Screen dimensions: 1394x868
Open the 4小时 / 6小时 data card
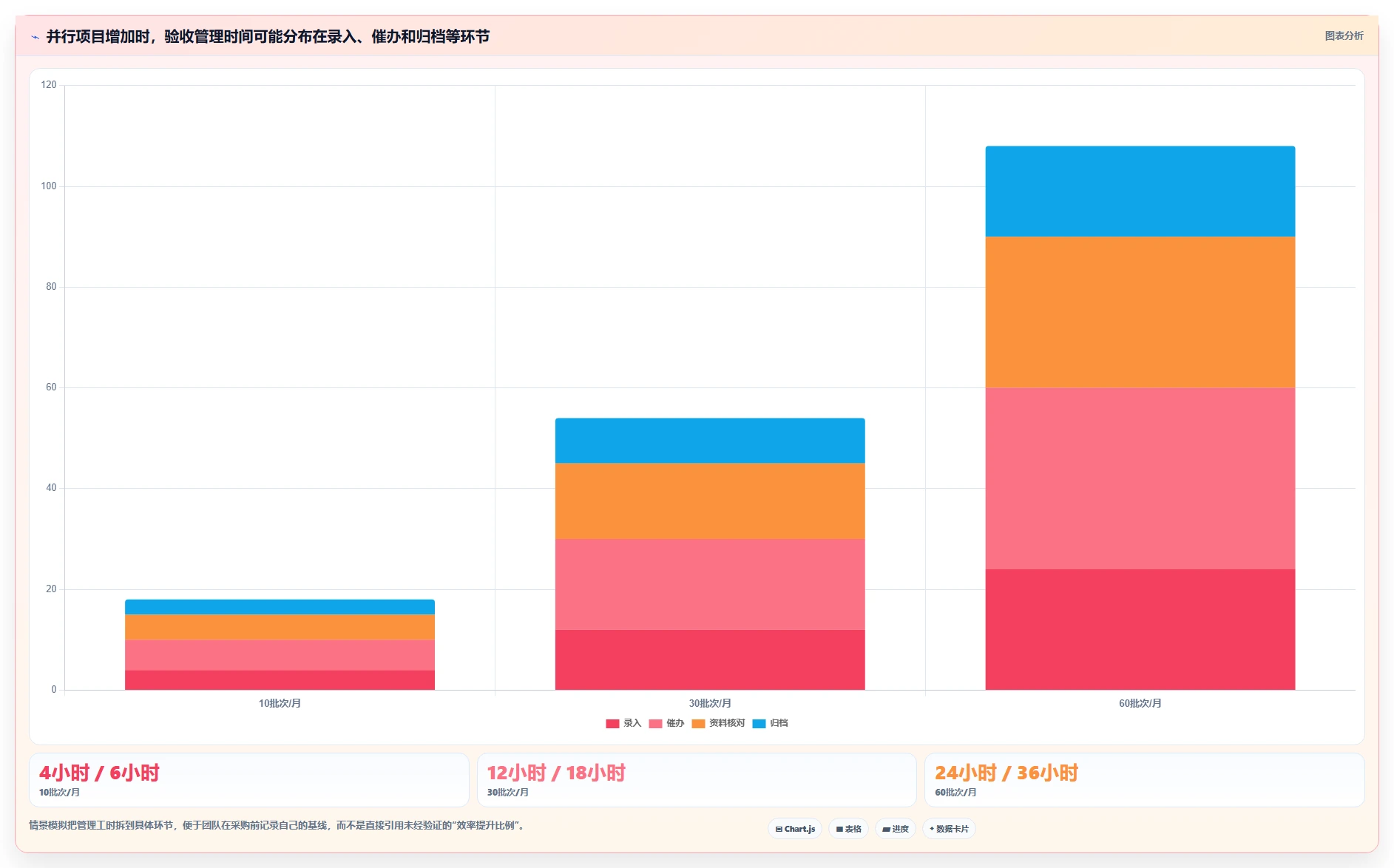(x=248, y=780)
